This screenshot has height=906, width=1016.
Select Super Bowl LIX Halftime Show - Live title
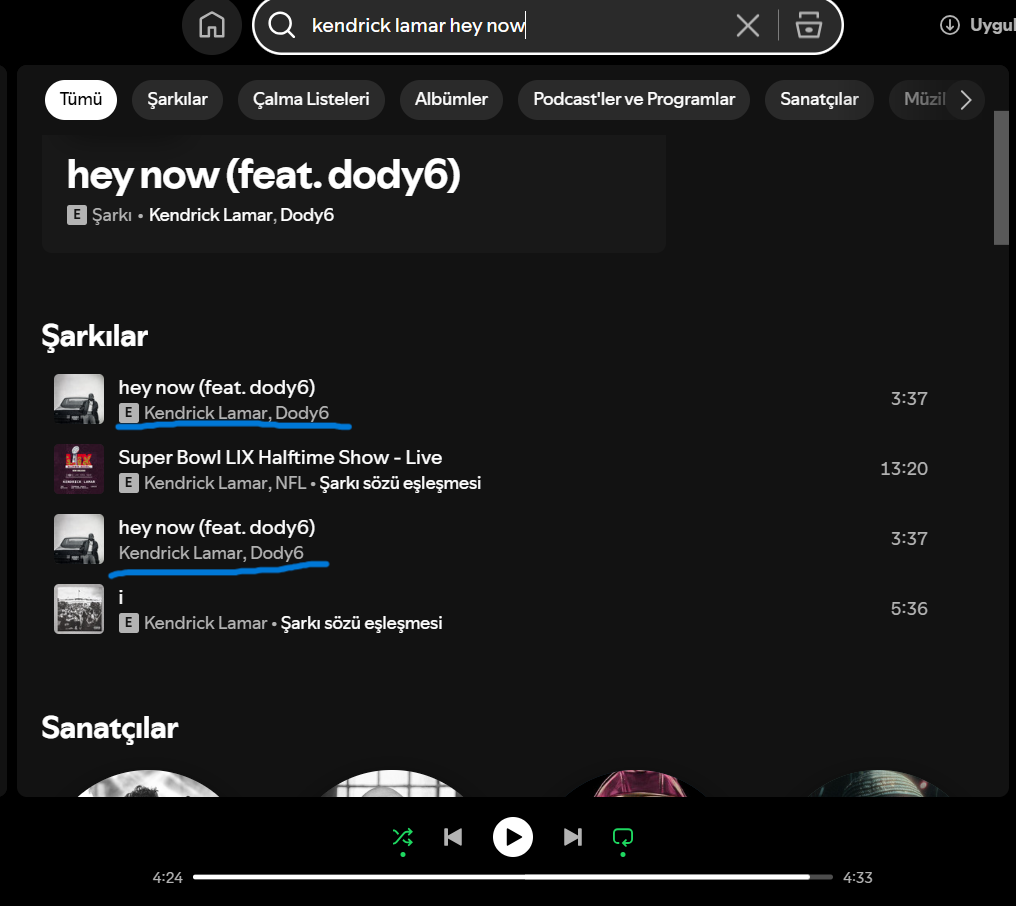click(x=280, y=458)
